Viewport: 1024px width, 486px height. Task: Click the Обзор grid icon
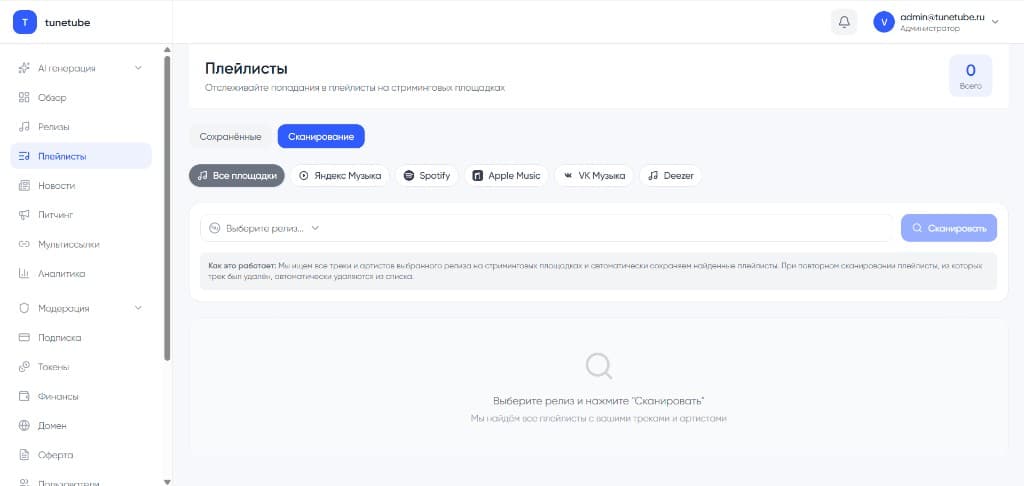24,97
